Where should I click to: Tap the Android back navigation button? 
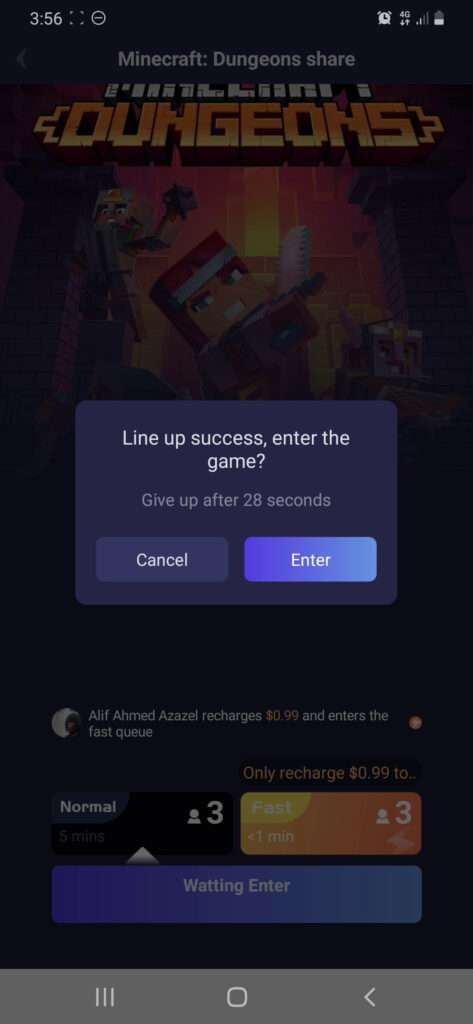(369, 997)
